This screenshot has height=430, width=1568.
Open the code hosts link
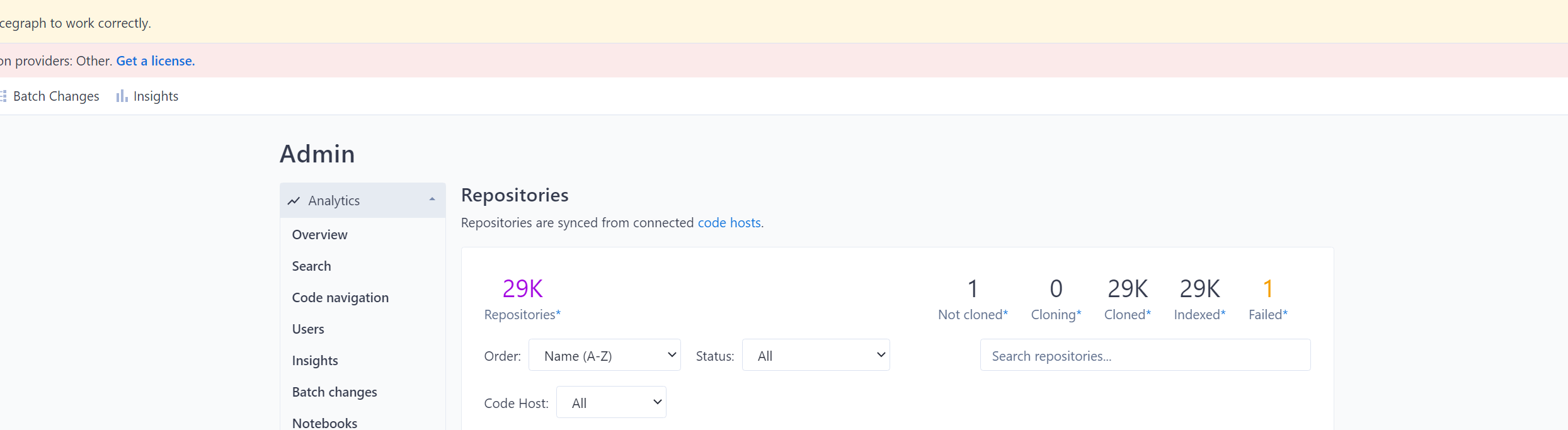click(x=728, y=222)
